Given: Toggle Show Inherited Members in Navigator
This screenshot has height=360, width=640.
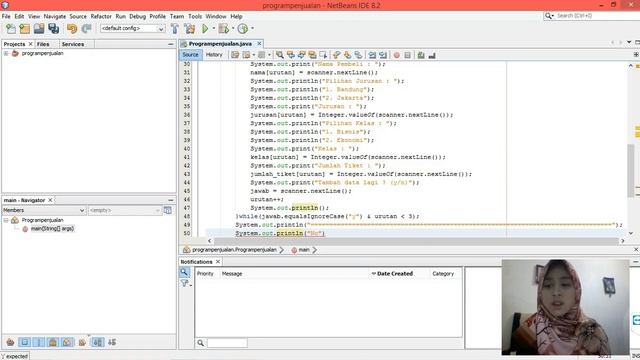Looking at the screenshot, I should coord(10,342).
